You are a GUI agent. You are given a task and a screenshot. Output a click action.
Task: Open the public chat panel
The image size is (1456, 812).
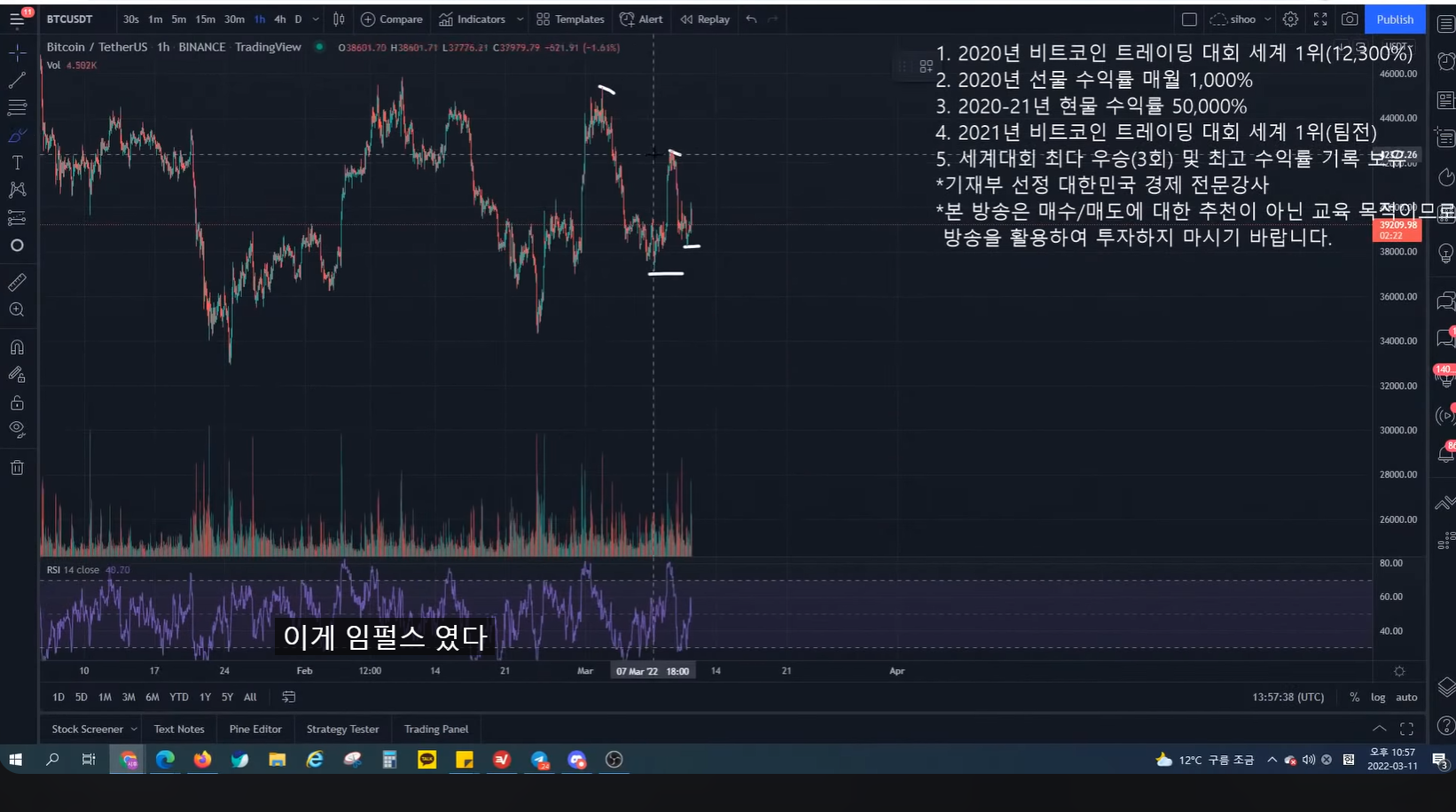pyautogui.click(x=1445, y=301)
